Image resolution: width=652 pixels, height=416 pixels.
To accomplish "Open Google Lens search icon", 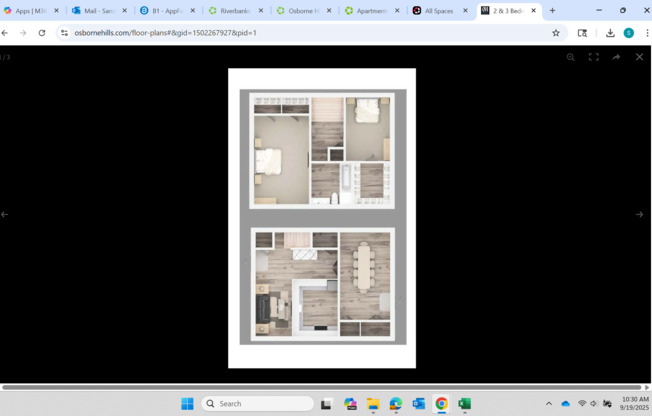I will click(582, 33).
